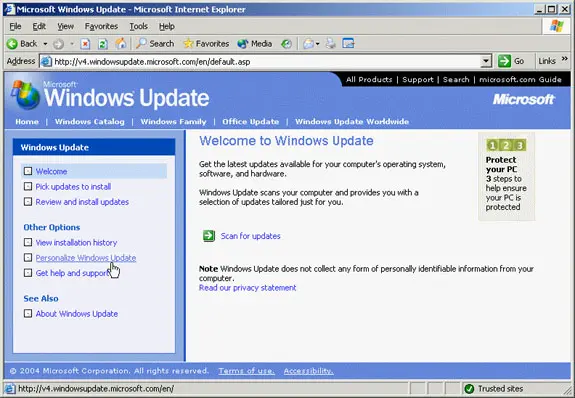Screen dimensions: 575x398
Task: Stop page loading with Stop icon
Action: coord(85,44)
